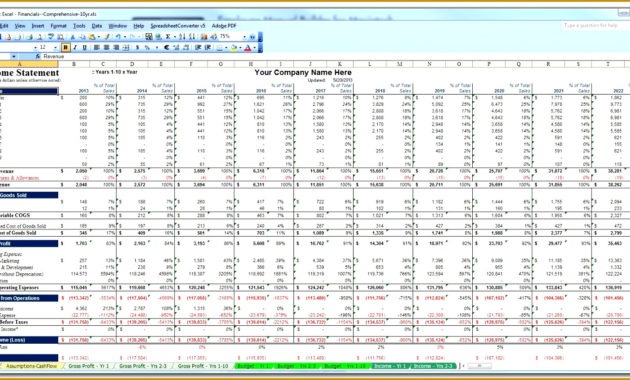Viewport: 630px width, 380px height.
Task: Open the Name Box dropdown
Action: coord(14,57)
